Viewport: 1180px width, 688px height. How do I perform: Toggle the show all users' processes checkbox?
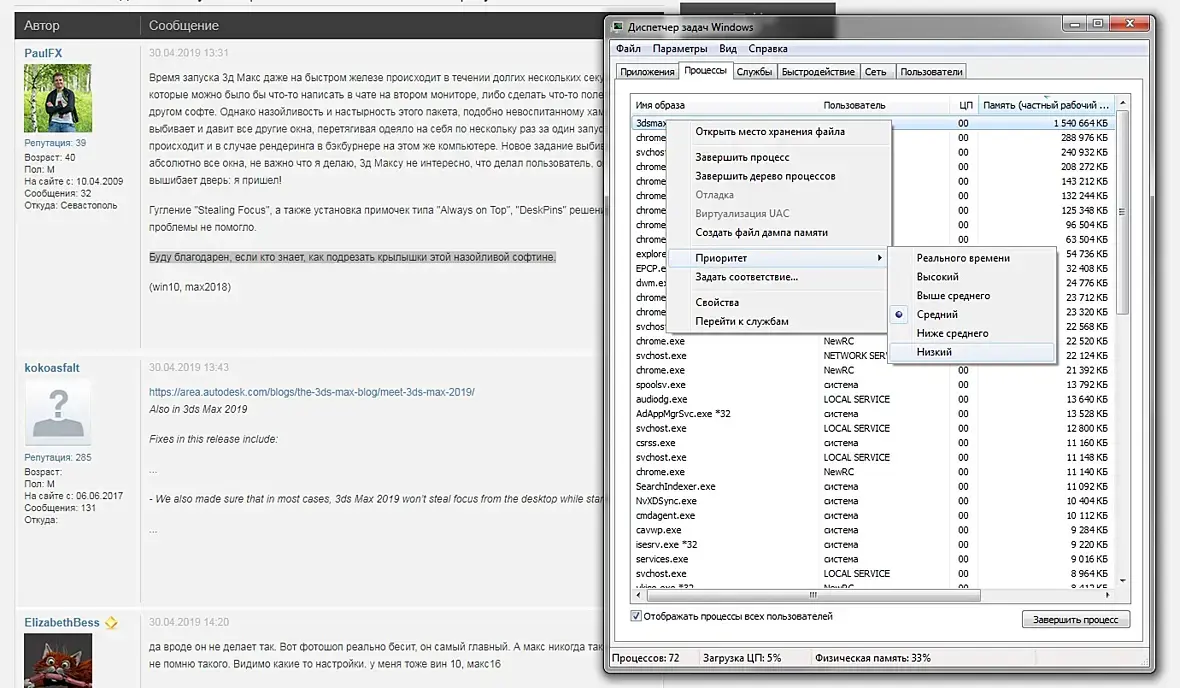(x=636, y=616)
